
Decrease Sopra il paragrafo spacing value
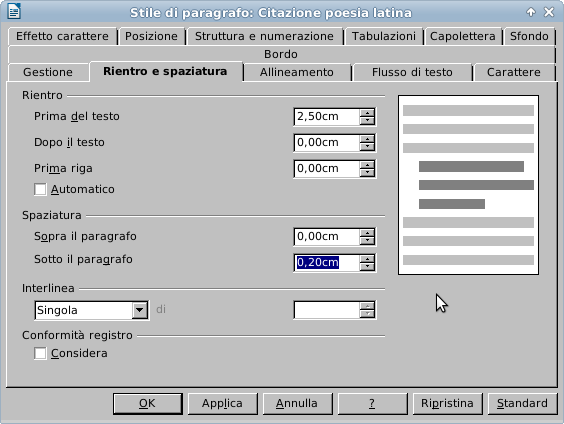click(367, 241)
